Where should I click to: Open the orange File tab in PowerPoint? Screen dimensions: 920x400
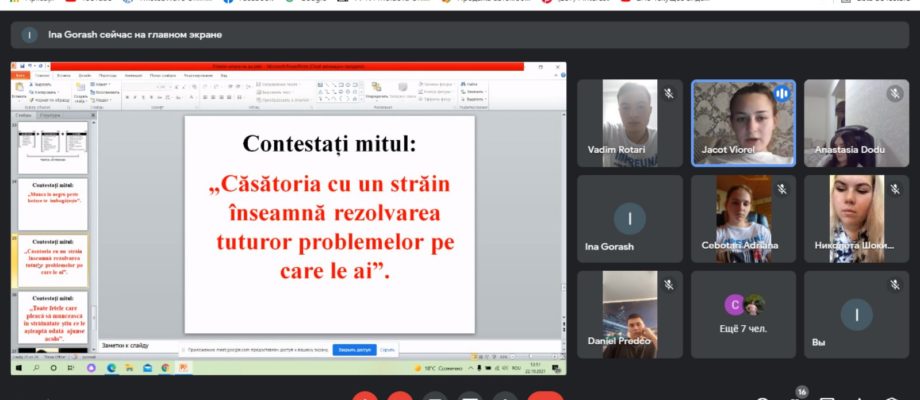pyautogui.click(x=20, y=76)
